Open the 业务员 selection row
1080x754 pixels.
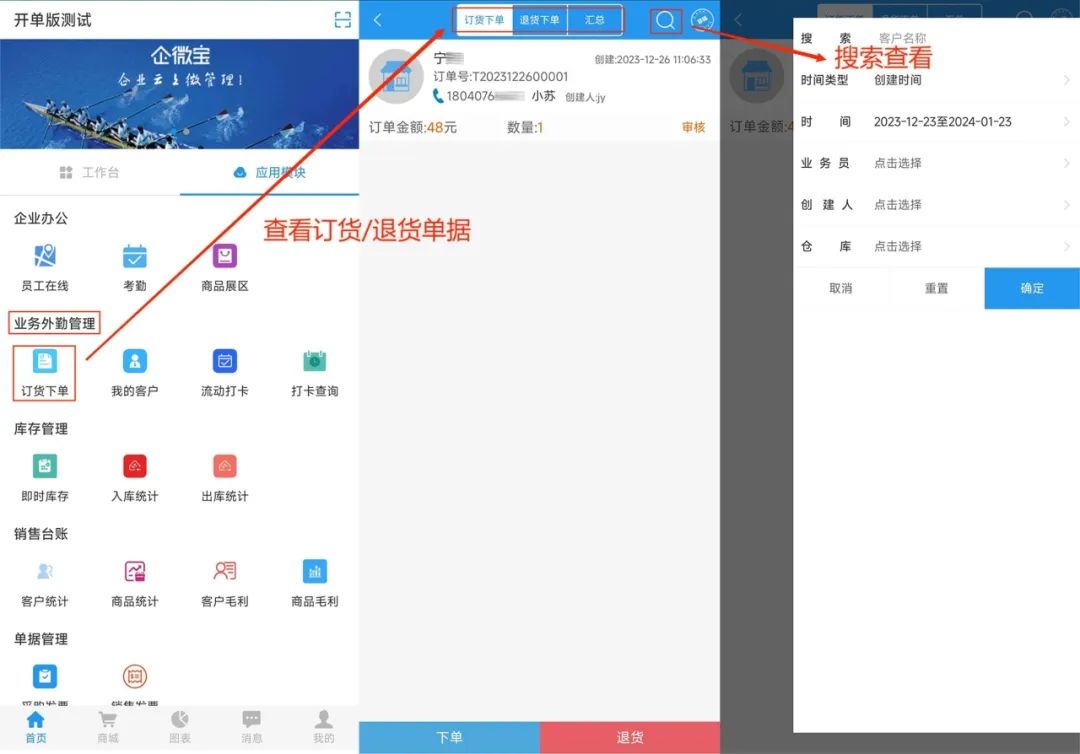(x=935, y=163)
